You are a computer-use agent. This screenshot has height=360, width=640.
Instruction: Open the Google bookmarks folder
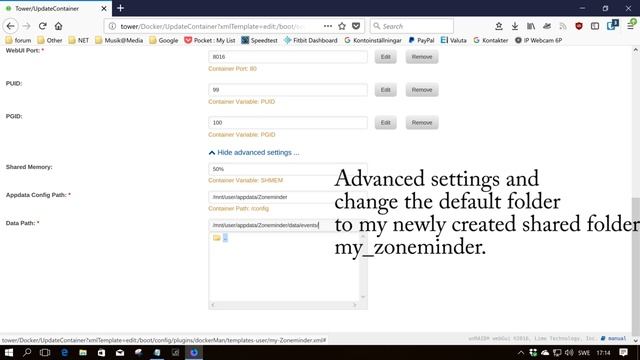164,40
